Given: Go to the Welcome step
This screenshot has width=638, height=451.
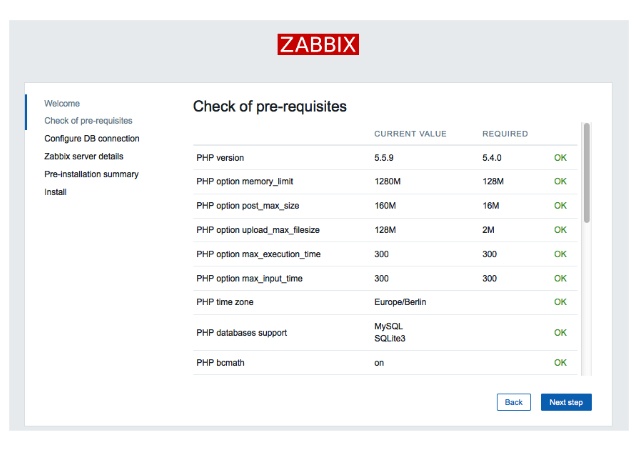Looking at the screenshot, I should [62, 103].
